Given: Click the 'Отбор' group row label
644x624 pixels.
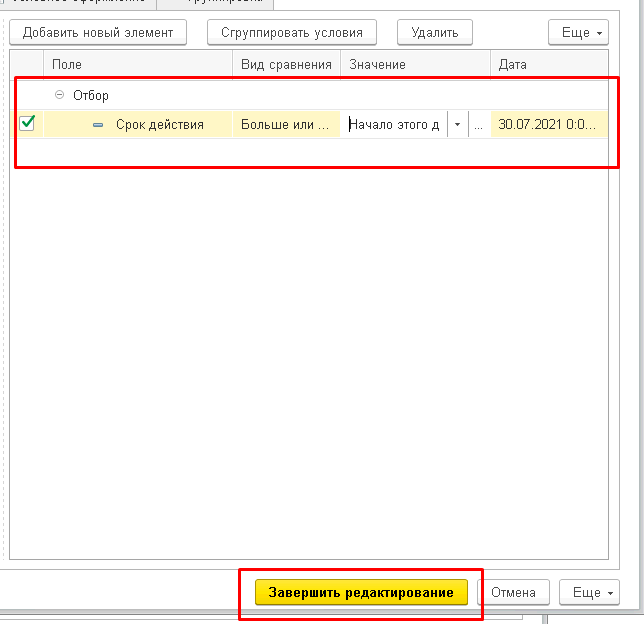Looking at the screenshot, I should [x=91, y=95].
